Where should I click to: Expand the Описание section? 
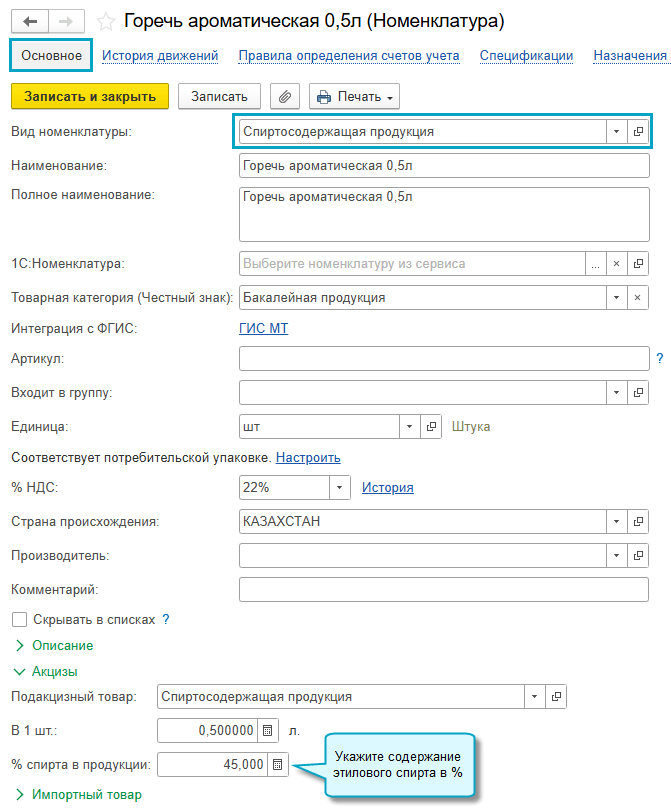click(54, 646)
